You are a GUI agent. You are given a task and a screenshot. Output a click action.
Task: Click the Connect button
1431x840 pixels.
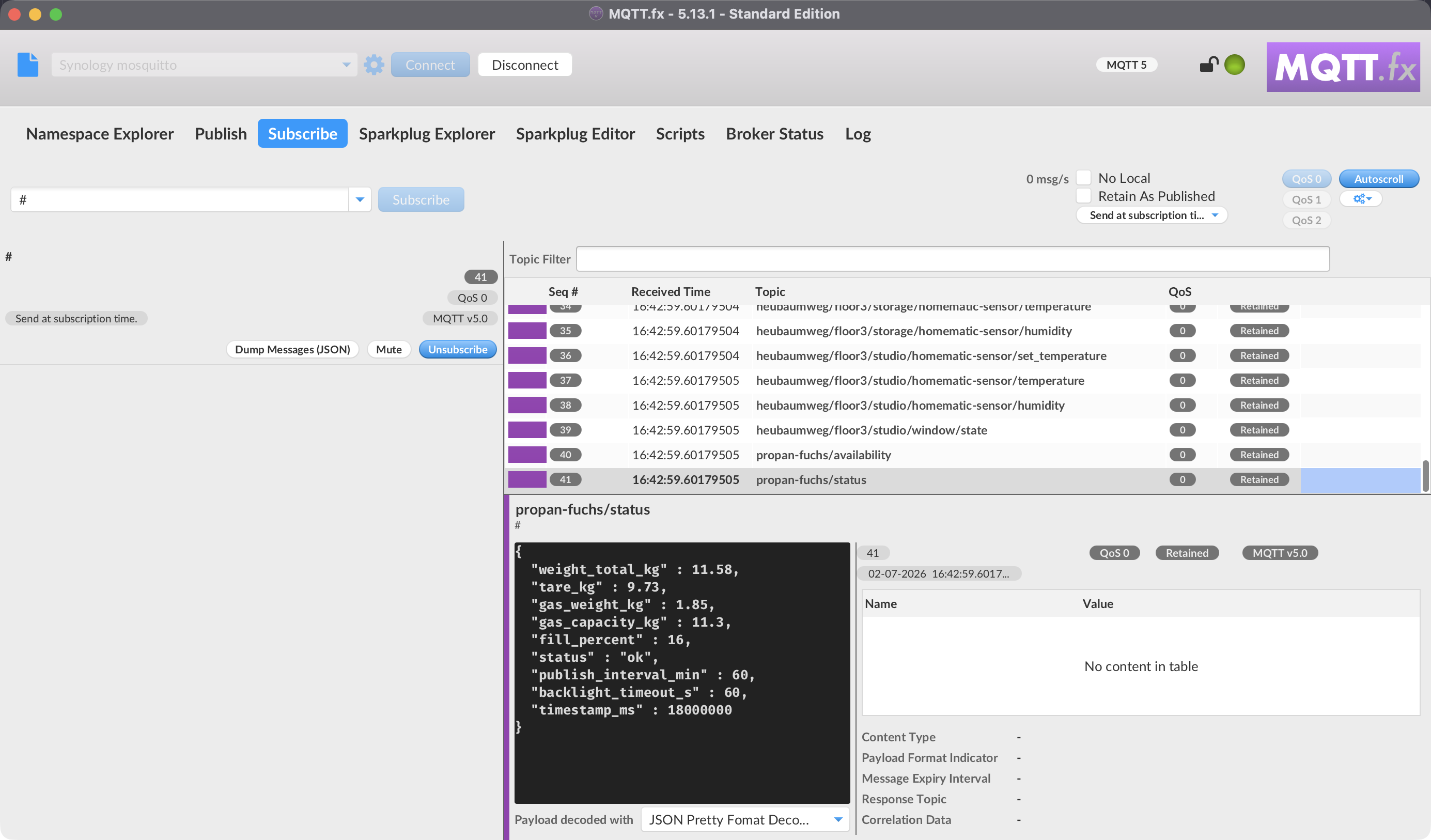[x=430, y=65]
